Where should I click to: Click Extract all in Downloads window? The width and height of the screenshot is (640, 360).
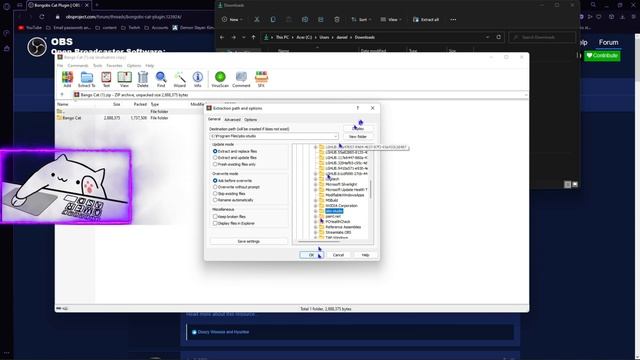click(426, 20)
